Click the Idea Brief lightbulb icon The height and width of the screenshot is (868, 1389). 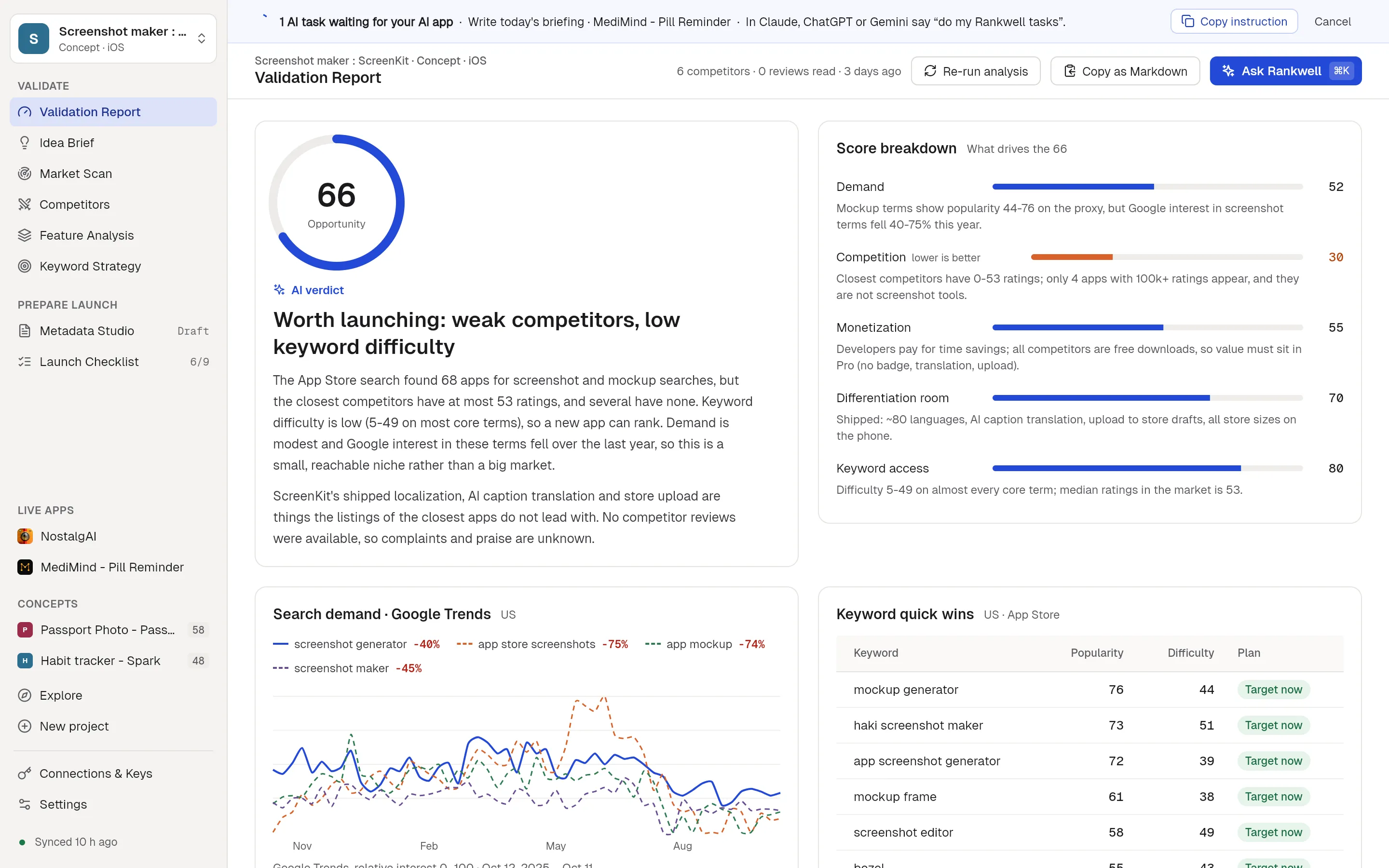pyautogui.click(x=25, y=143)
